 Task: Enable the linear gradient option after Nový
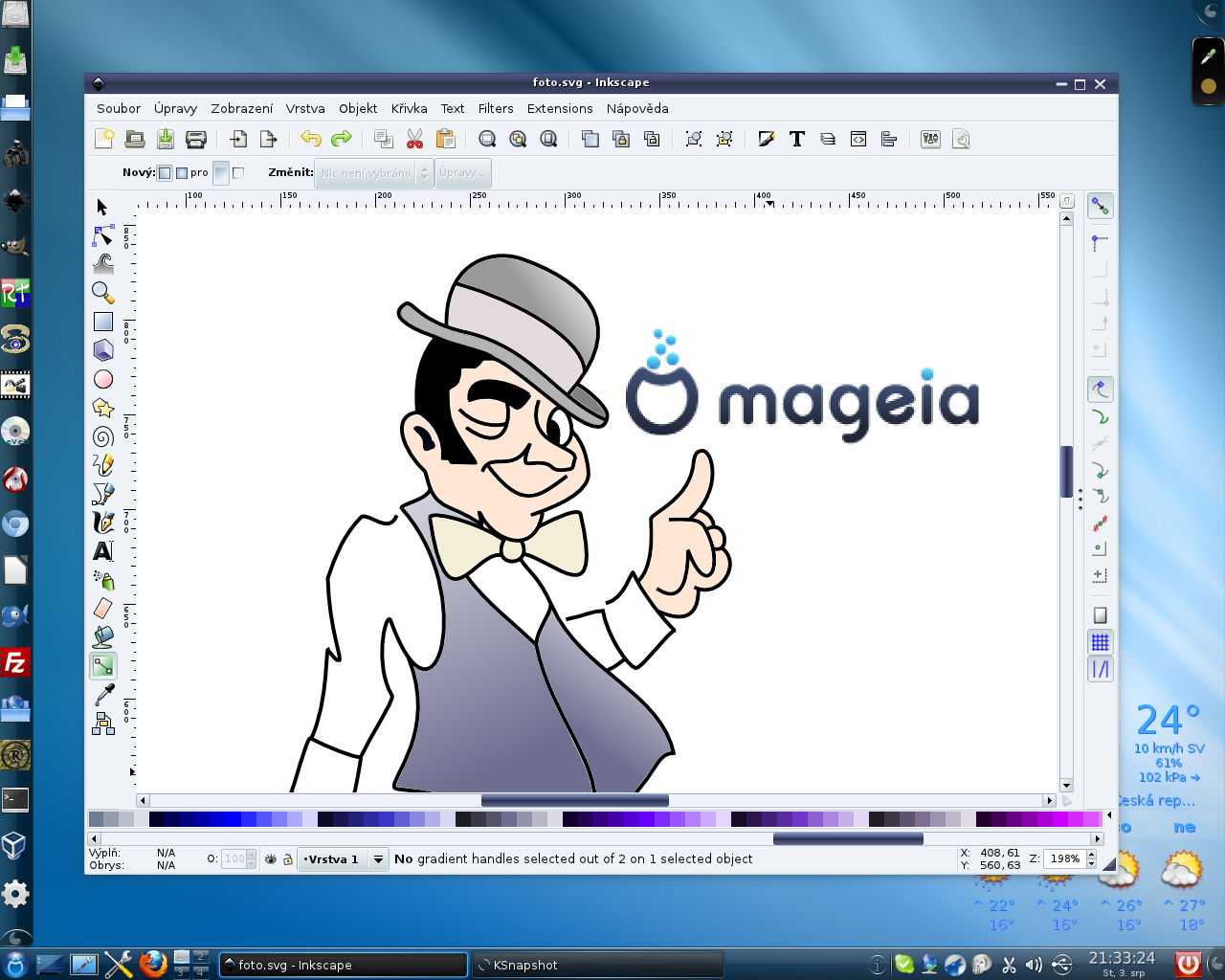pyautogui.click(x=165, y=173)
